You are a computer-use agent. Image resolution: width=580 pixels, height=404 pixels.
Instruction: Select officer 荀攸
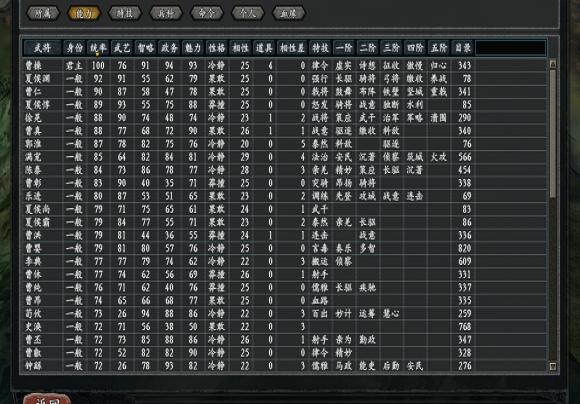(284, 313)
